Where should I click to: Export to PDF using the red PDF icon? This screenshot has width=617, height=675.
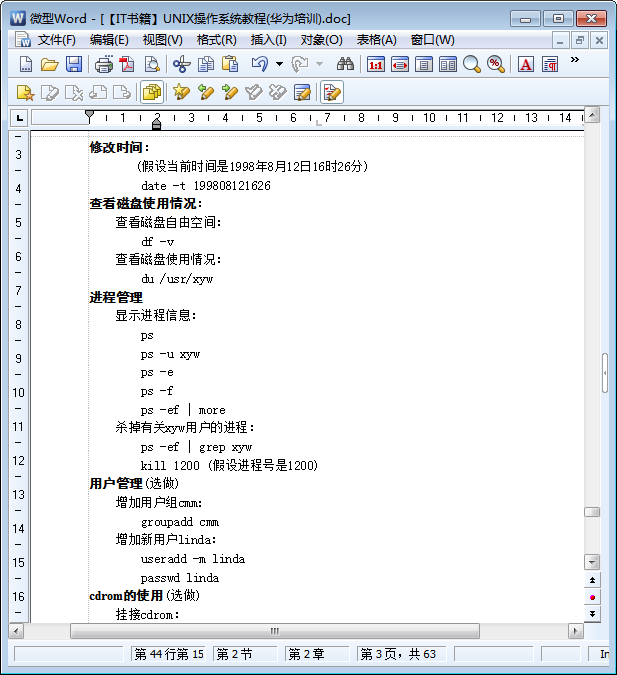[x=127, y=65]
